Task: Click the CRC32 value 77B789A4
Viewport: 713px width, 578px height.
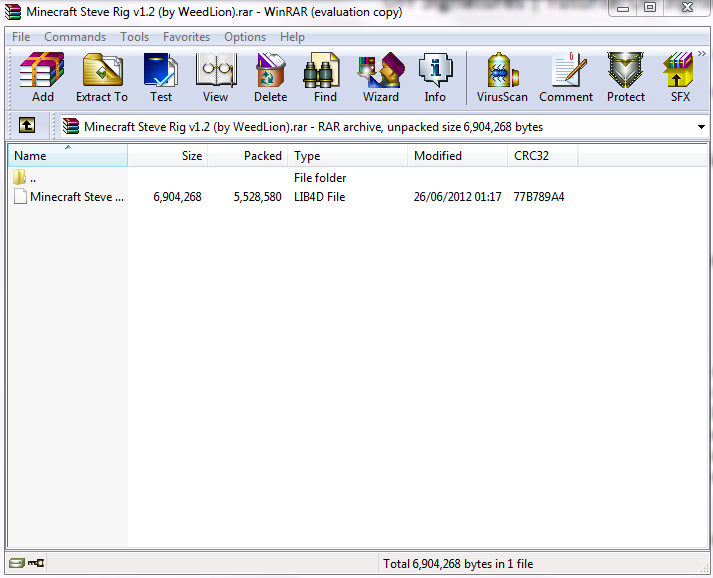Action: [x=539, y=197]
